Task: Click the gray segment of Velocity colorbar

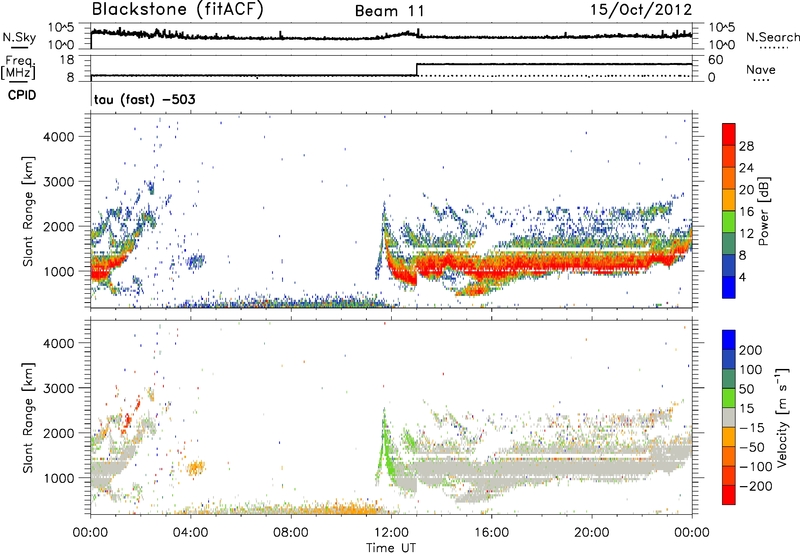Action: (x=729, y=418)
